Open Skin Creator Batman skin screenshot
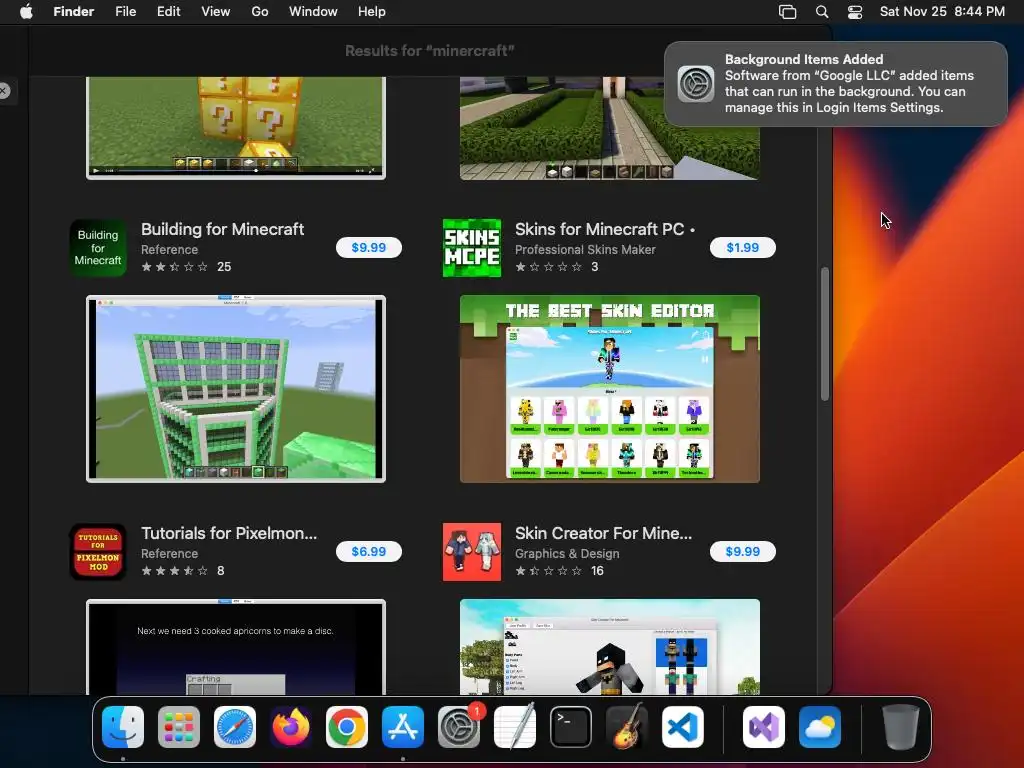This screenshot has width=1024, height=768. 610,647
